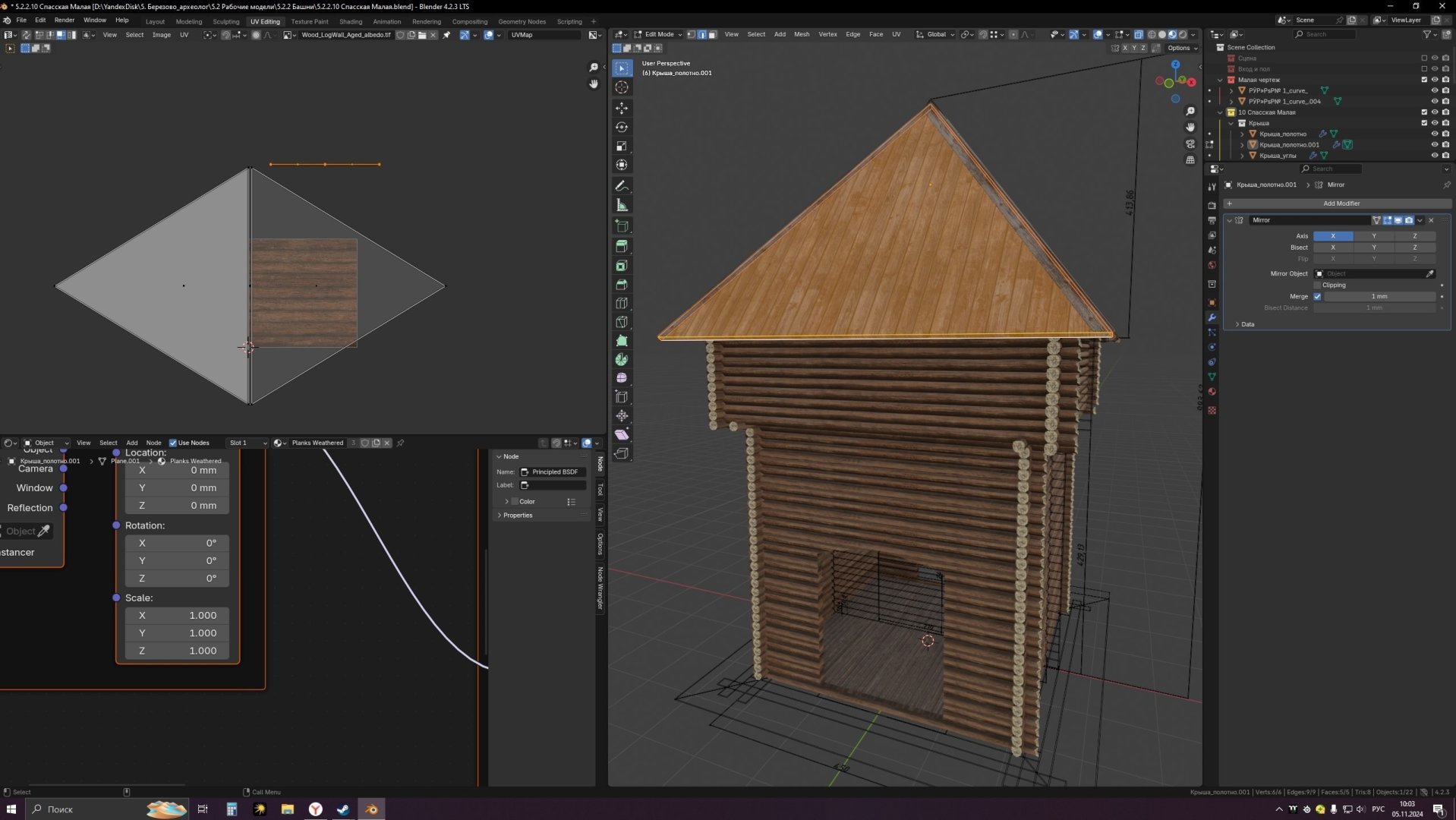Select the Rotate tool in viewport toolbar
Viewport: 1456px width, 820px height.
622,127
